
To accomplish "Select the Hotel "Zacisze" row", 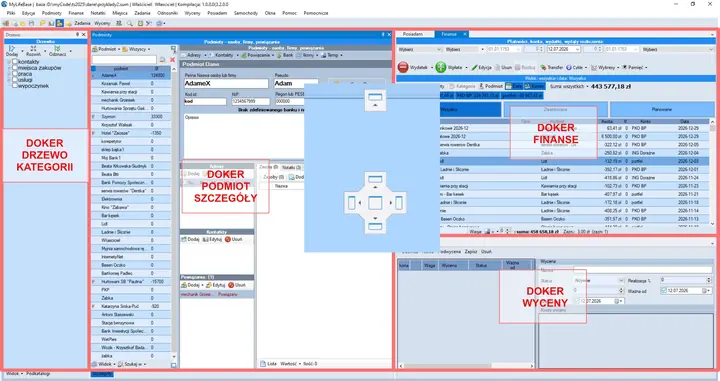I will [x=131, y=133].
